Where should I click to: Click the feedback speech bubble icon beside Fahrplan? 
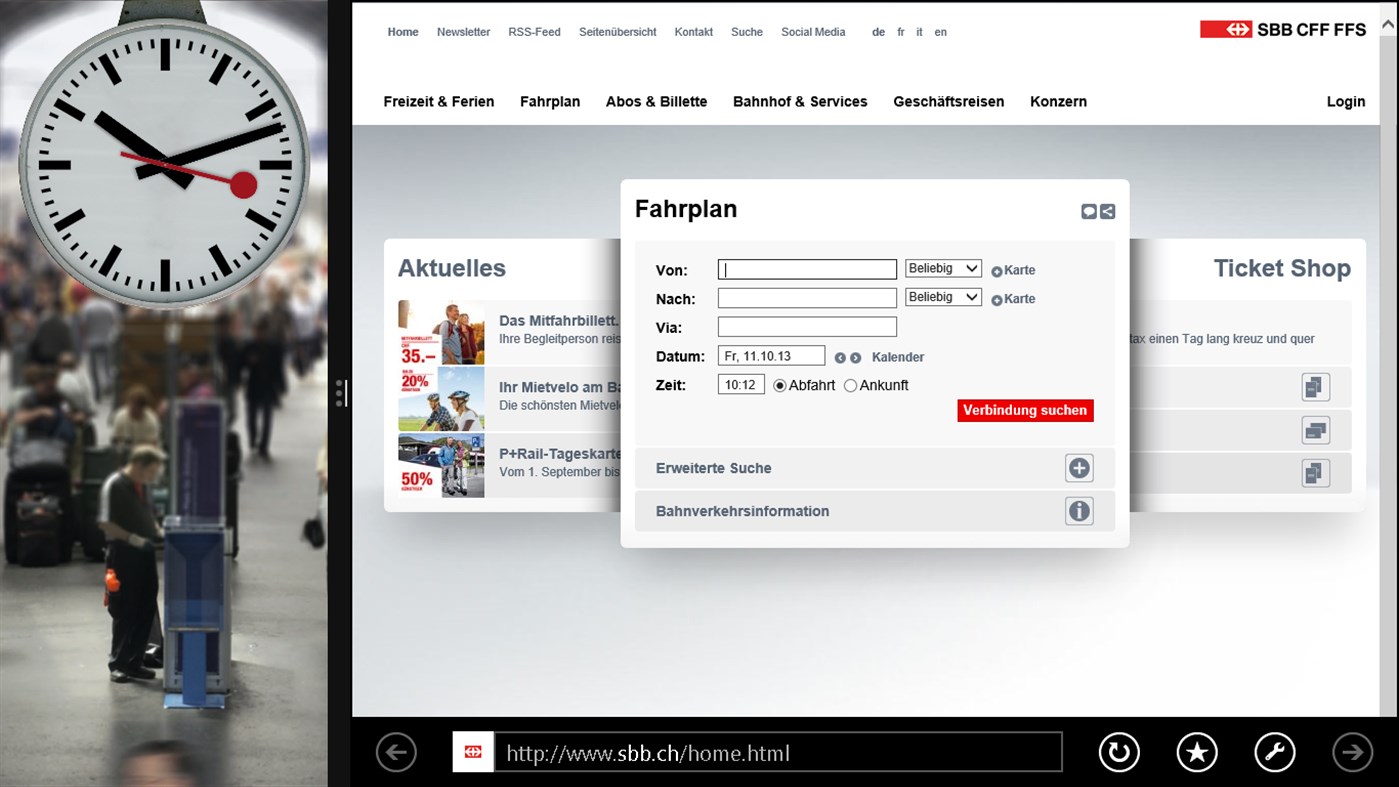click(1089, 212)
